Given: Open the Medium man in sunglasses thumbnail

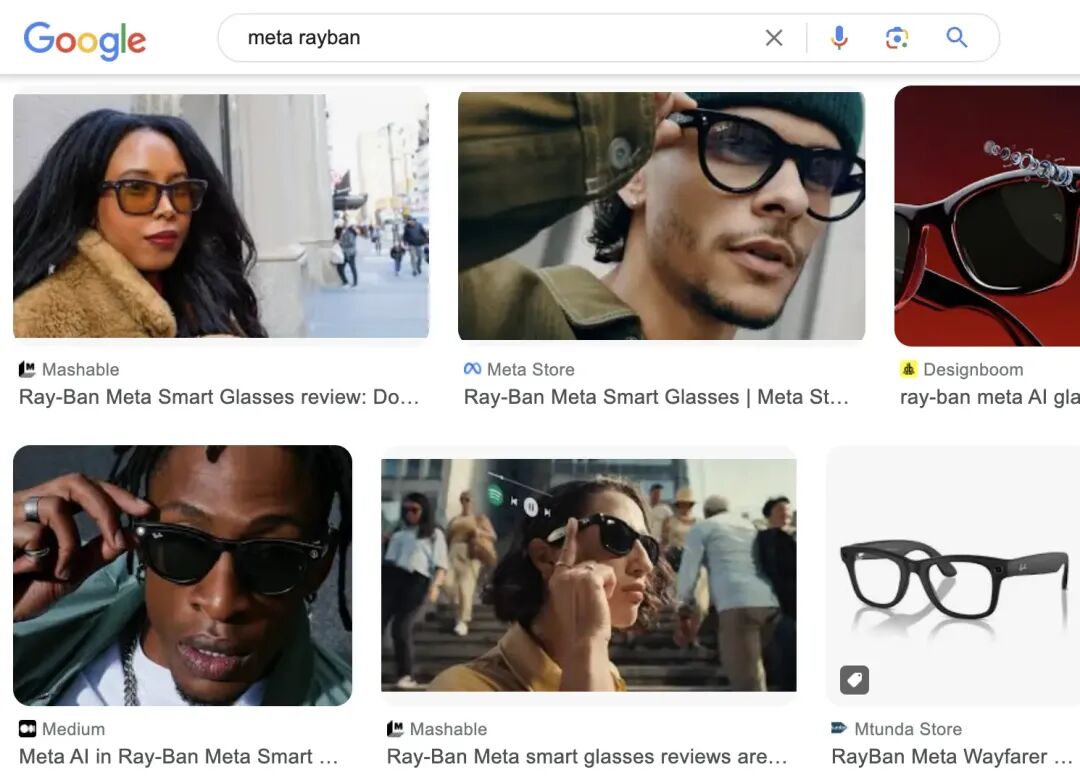Looking at the screenshot, I should (x=183, y=575).
